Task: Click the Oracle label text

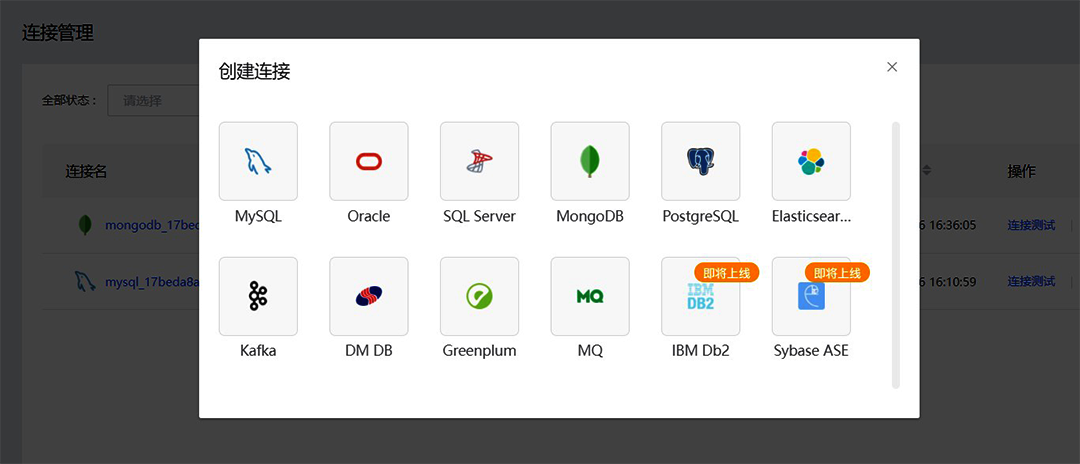Action: pos(368,216)
